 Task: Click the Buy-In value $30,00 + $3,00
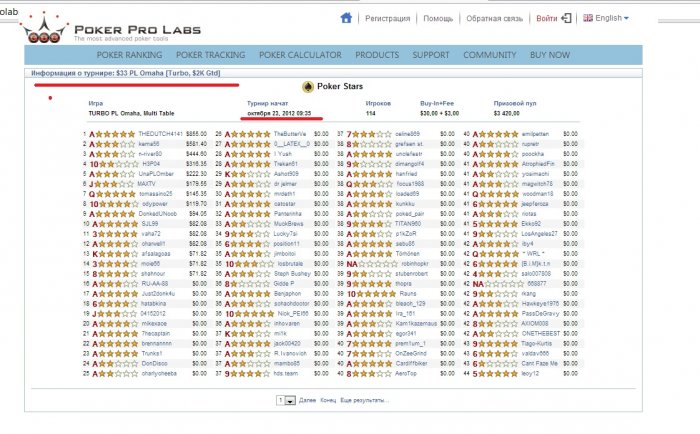[x=439, y=113]
